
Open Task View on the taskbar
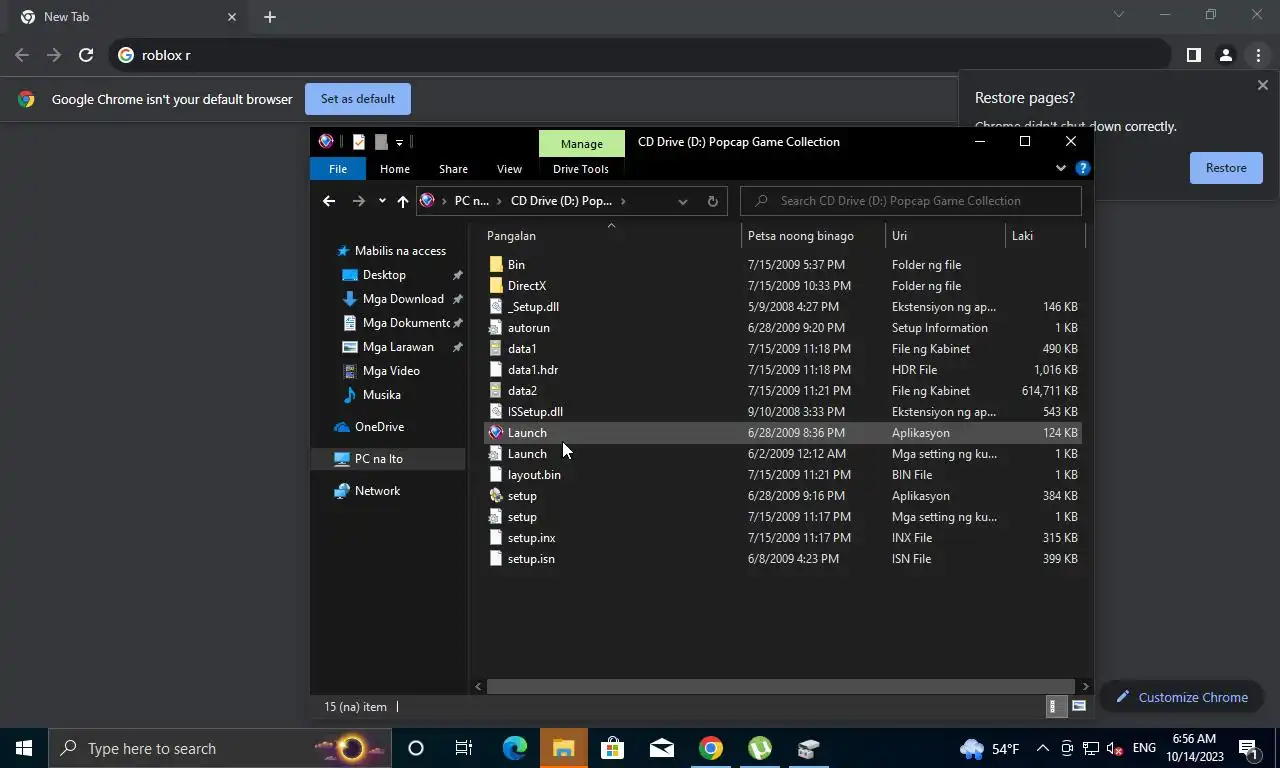pos(464,748)
